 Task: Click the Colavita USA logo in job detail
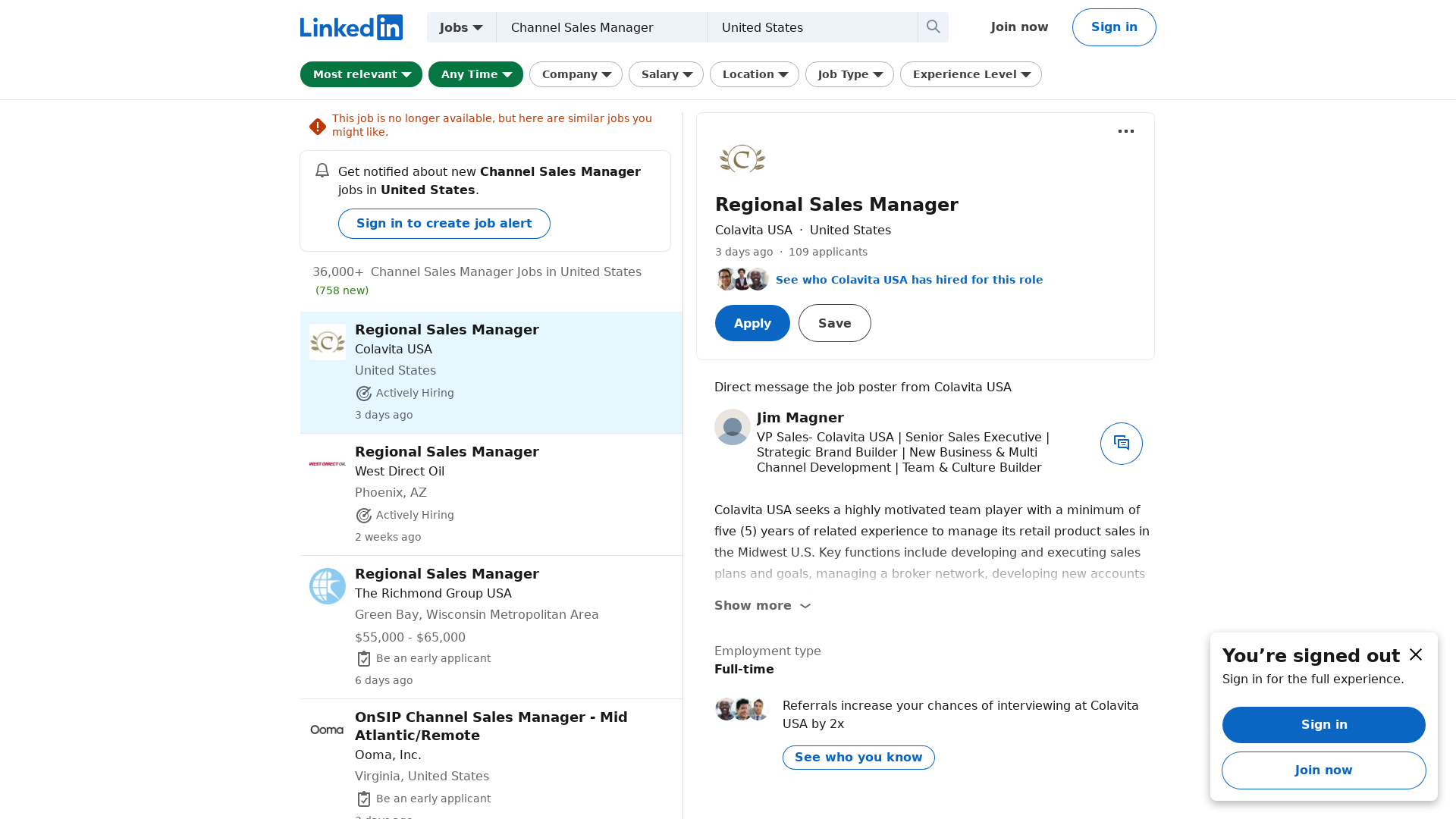point(742,159)
